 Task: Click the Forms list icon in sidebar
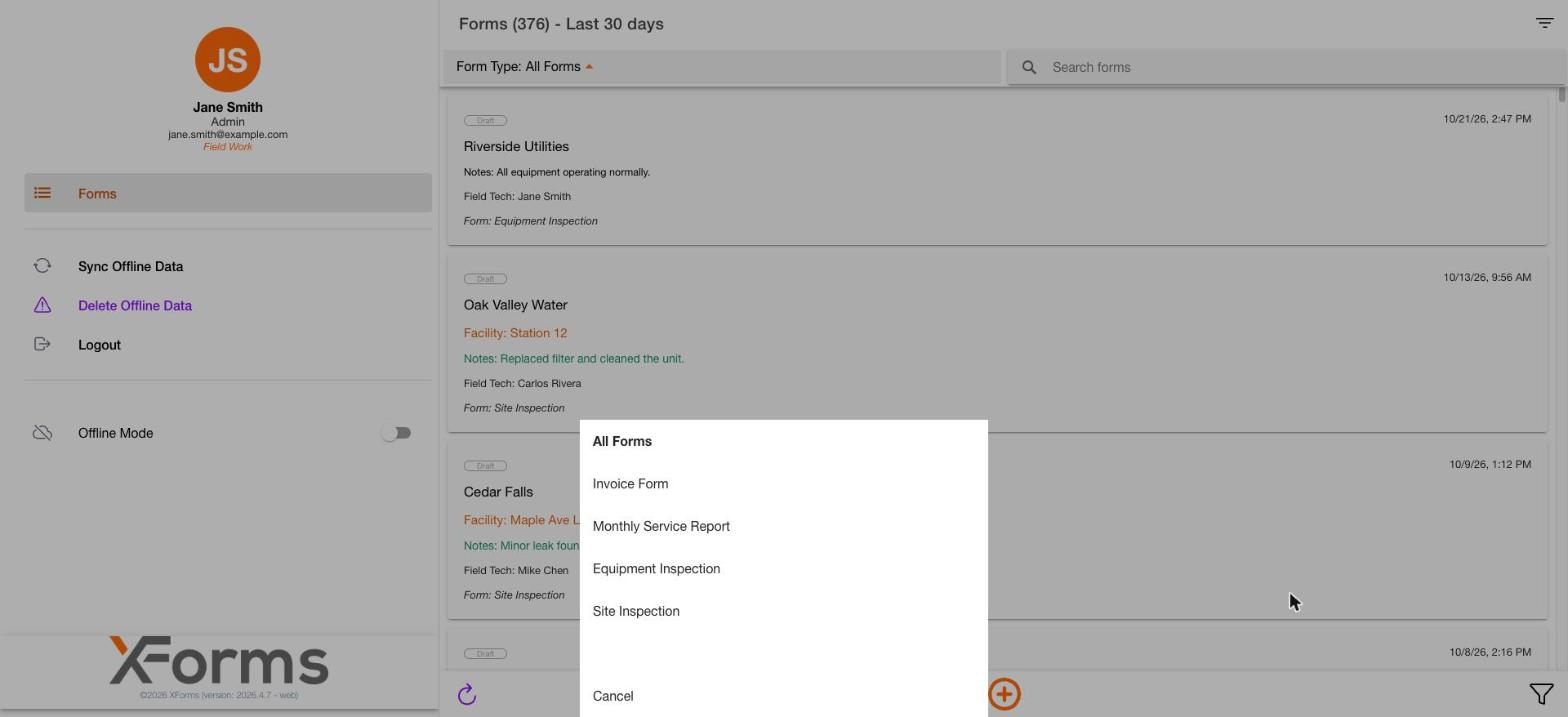pyautogui.click(x=42, y=193)
